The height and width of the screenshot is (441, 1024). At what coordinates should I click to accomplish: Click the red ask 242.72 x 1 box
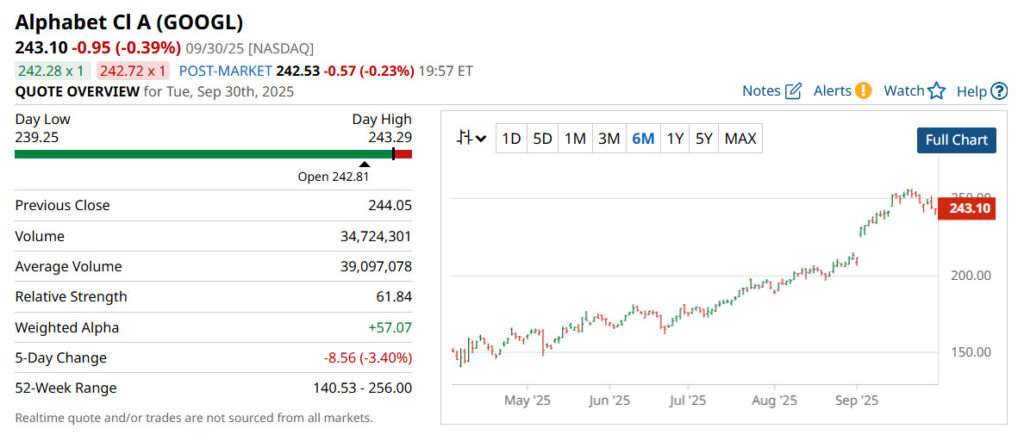[x=133, y=71]
